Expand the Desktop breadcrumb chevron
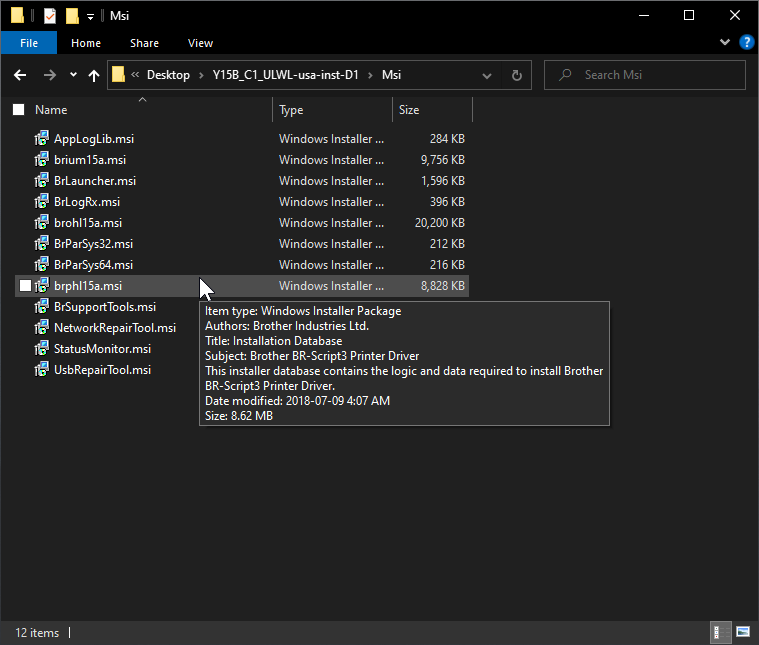The image size is (759, 645). pos(201,75)
